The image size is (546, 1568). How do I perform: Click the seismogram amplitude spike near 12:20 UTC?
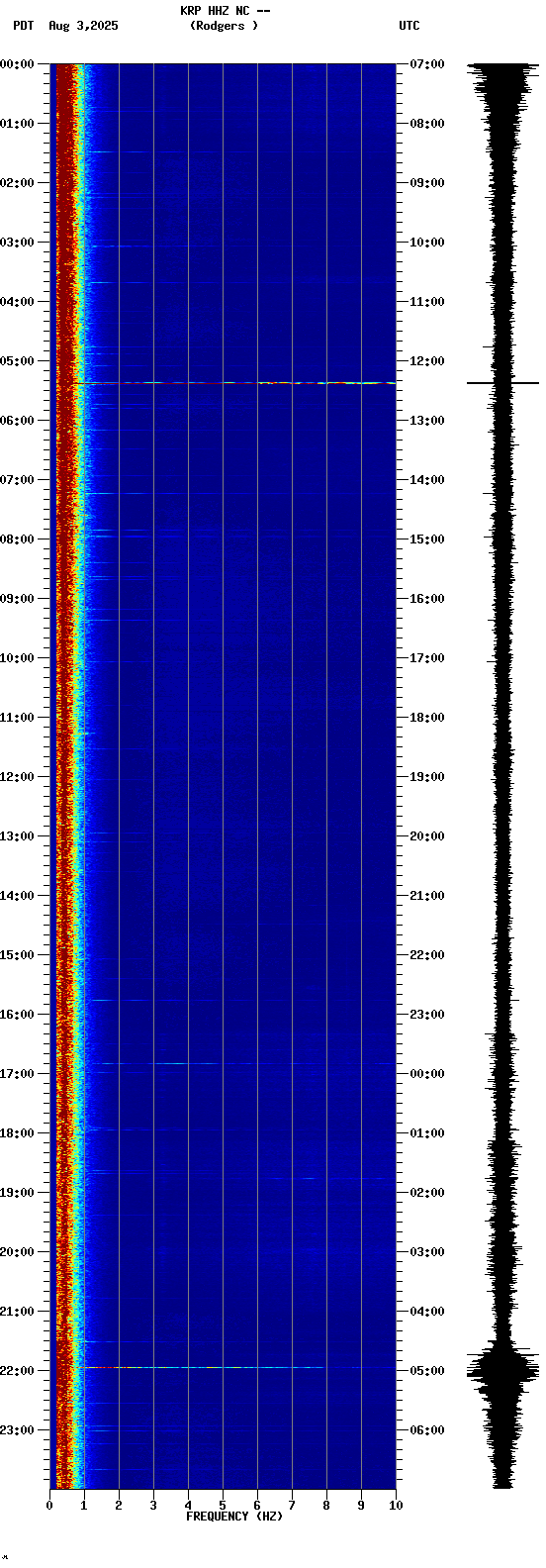[502, 382]
